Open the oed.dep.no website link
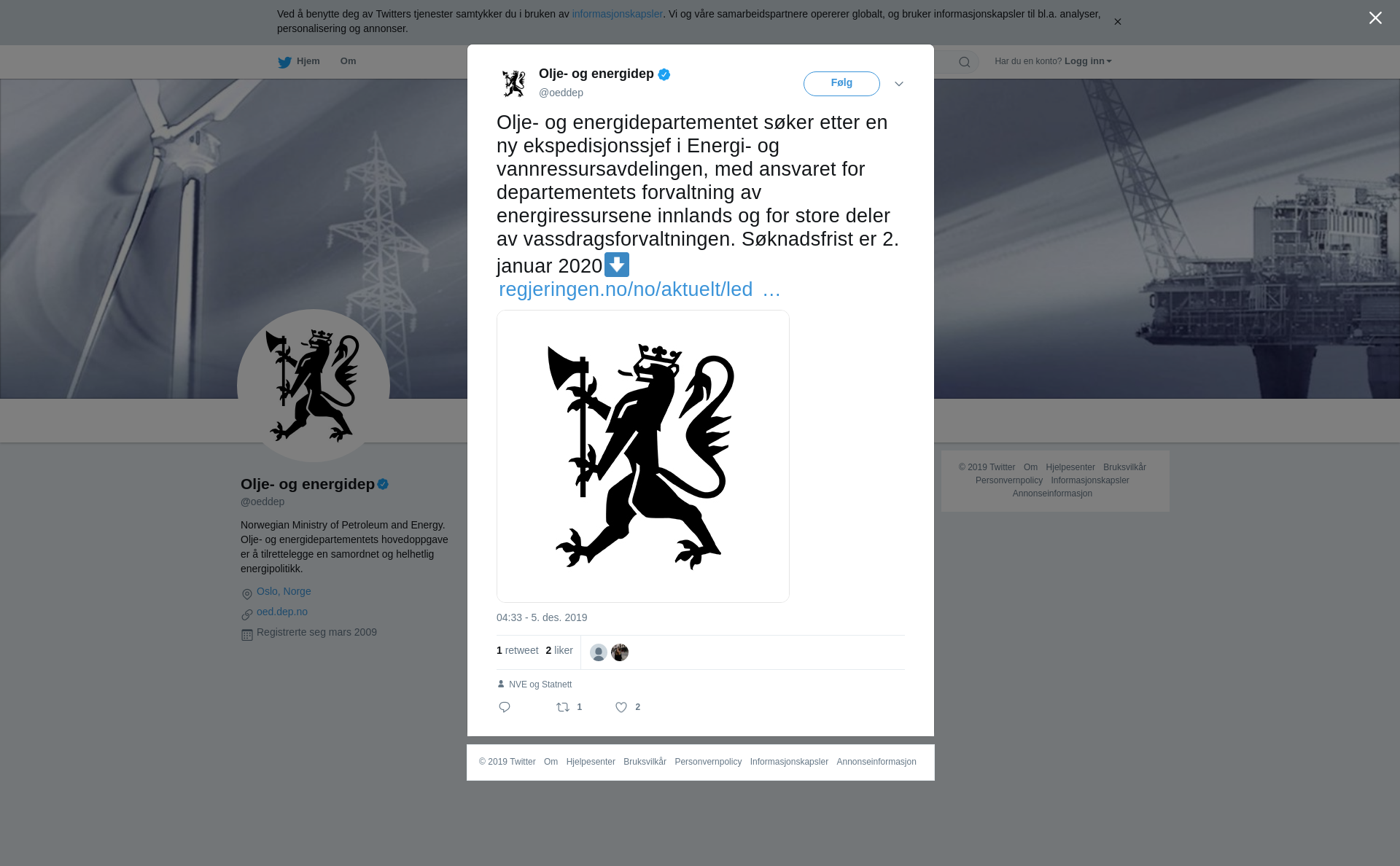Image resolution: width=1400 pixels, height=866 pixels. (282, 612)
